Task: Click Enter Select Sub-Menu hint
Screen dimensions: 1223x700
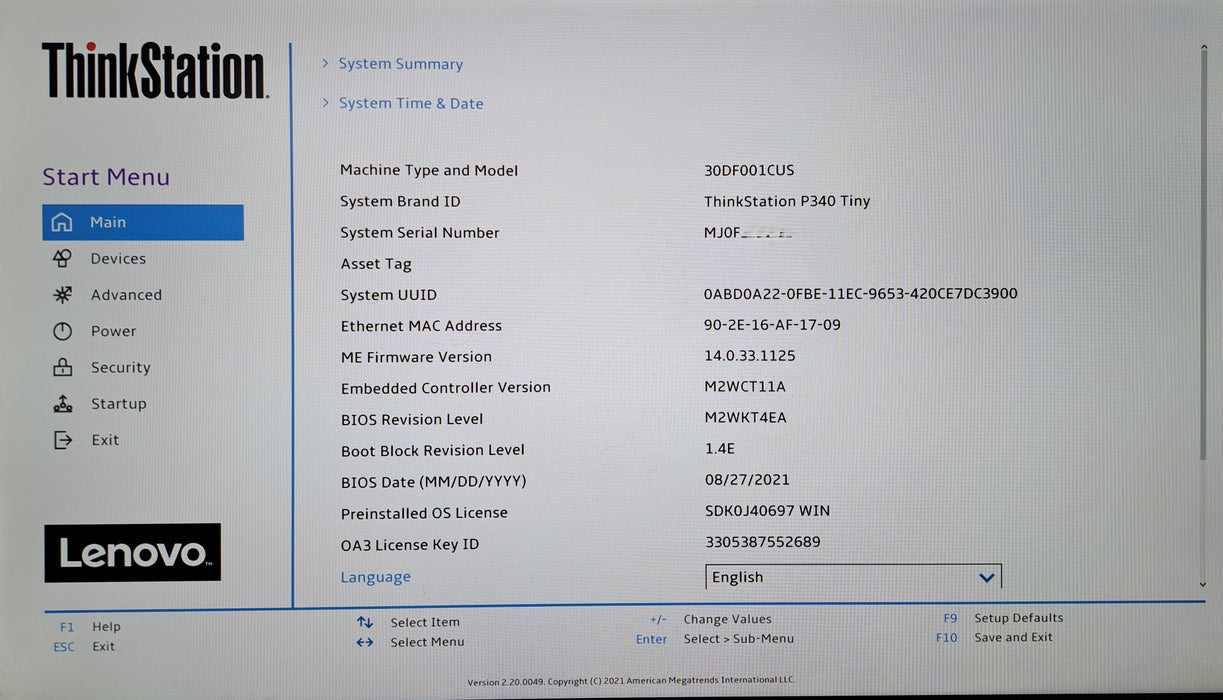Action: pyautogui.click(x=715, y=639)
